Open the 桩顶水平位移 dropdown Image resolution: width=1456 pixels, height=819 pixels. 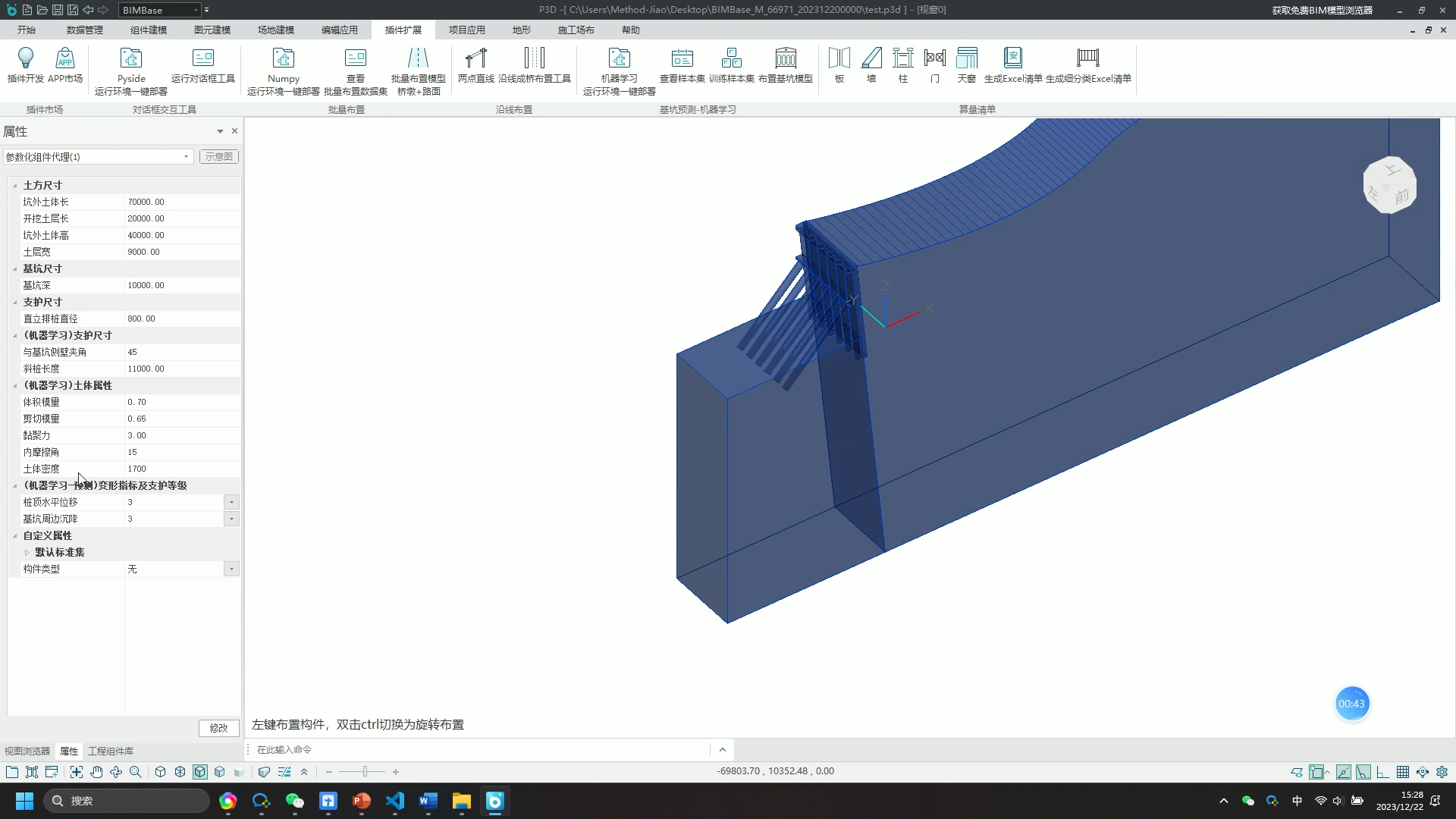[x=231, y=502]
